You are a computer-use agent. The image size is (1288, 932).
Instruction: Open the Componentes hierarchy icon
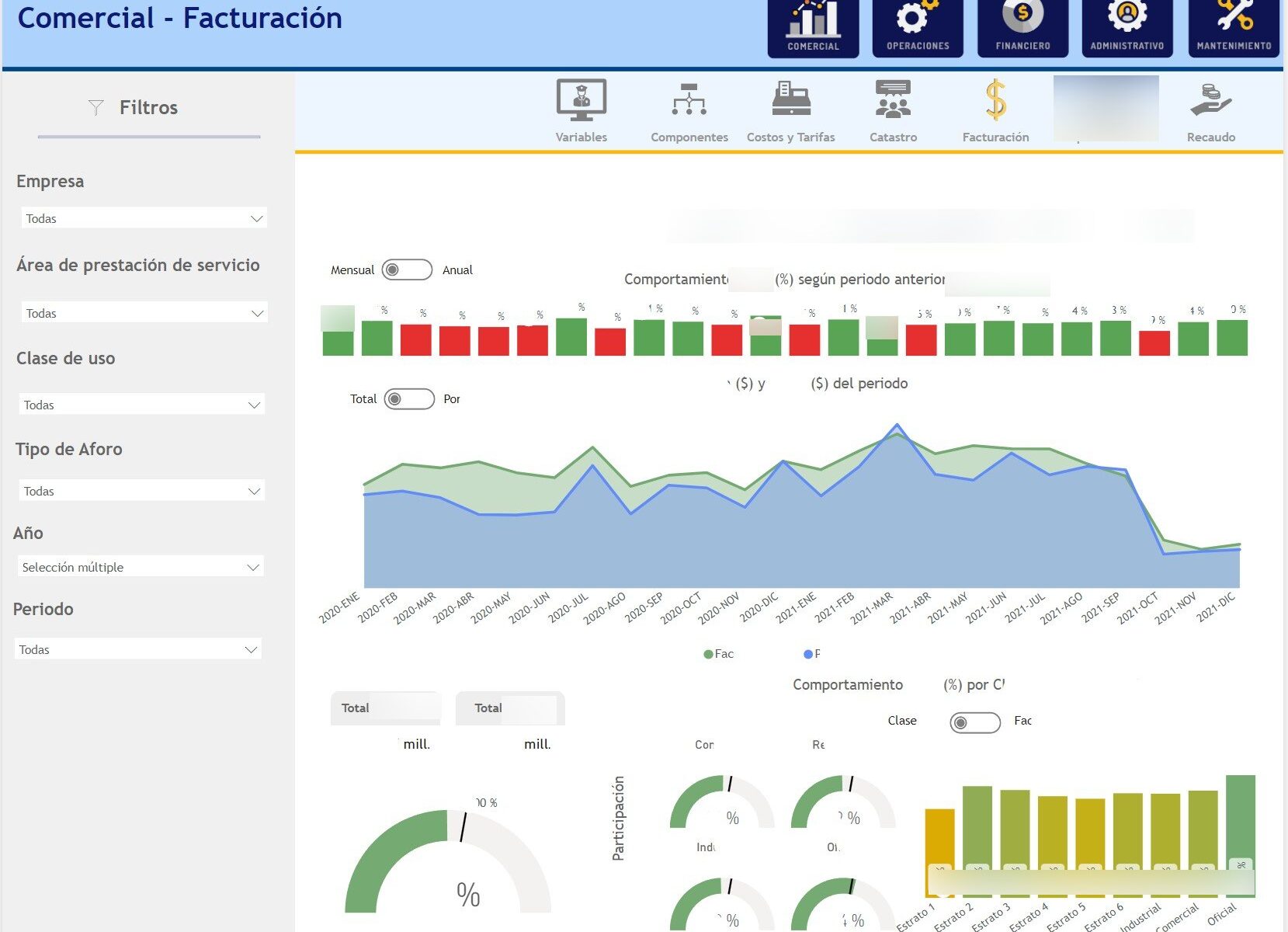pos(689,101)
